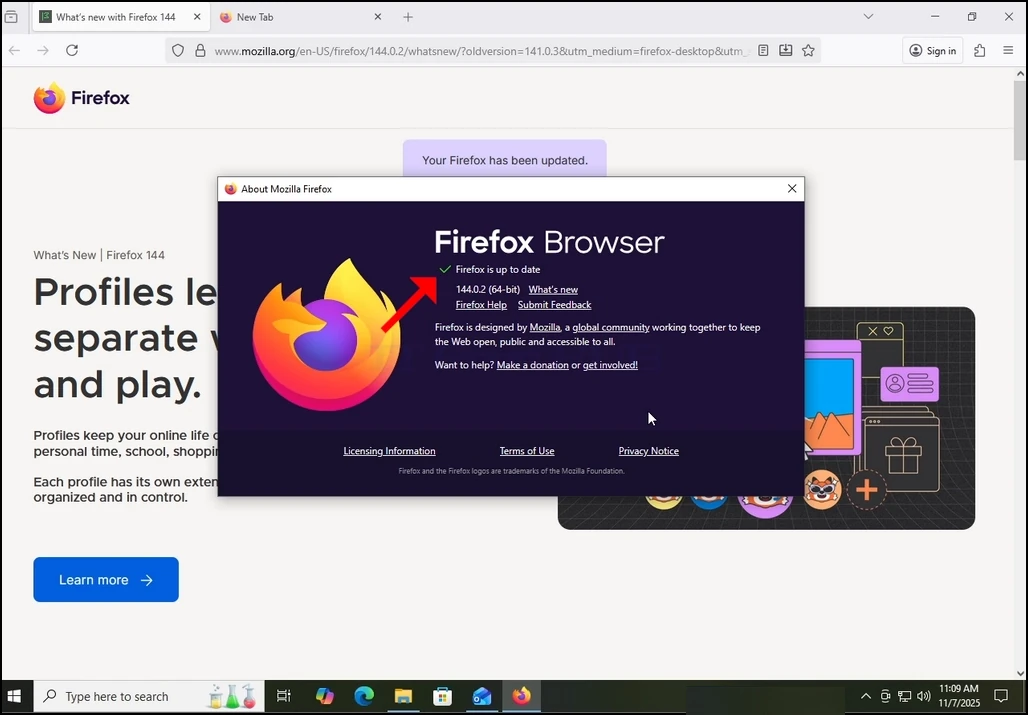Click the "What's New | Firefox 144" text

(x=99, y=255)
